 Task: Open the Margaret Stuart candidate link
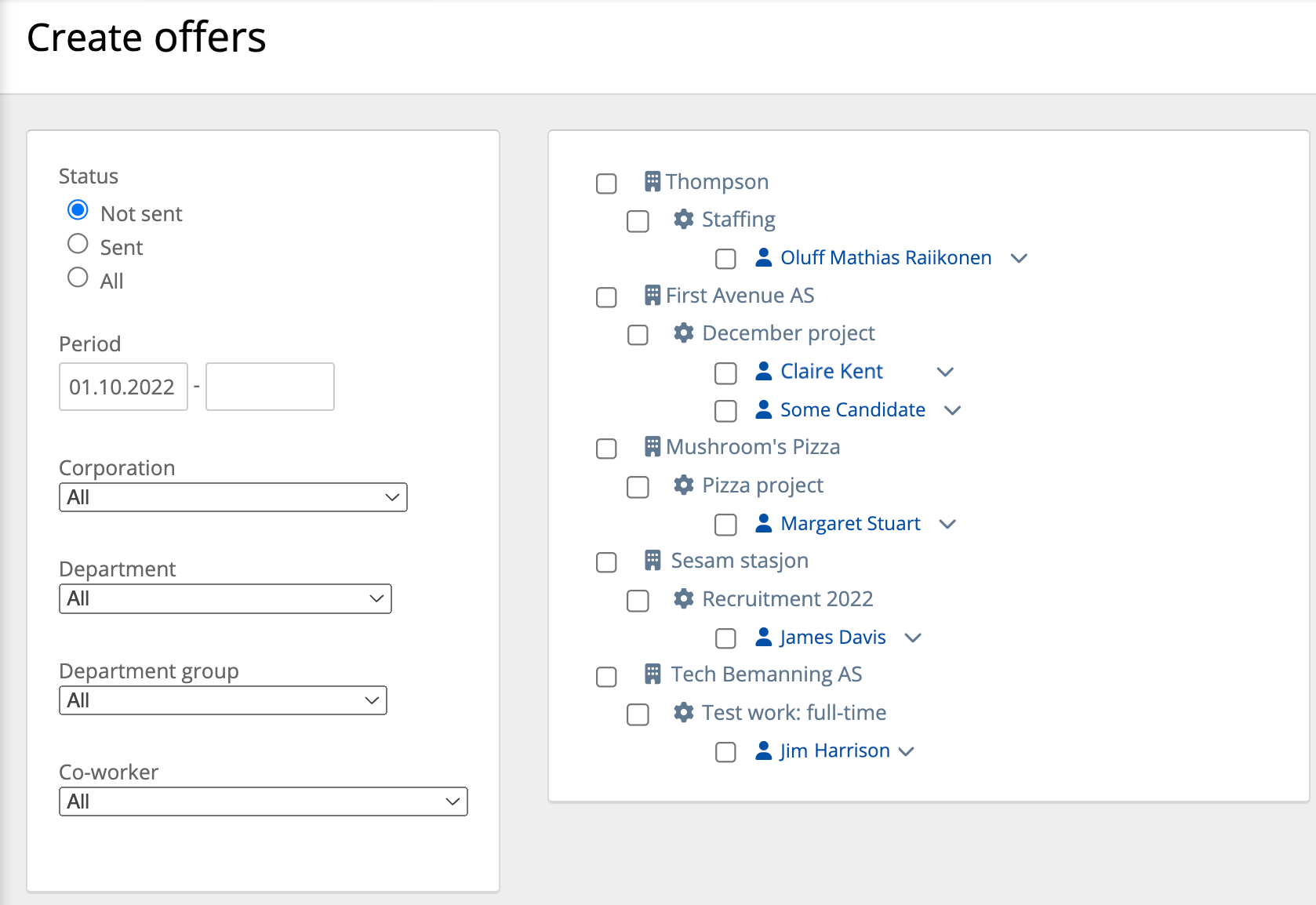point(850,523)
